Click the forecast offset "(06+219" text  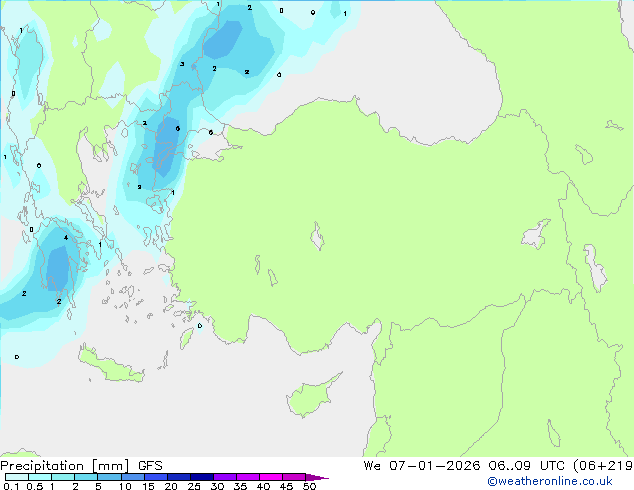[x=603, y=466]
